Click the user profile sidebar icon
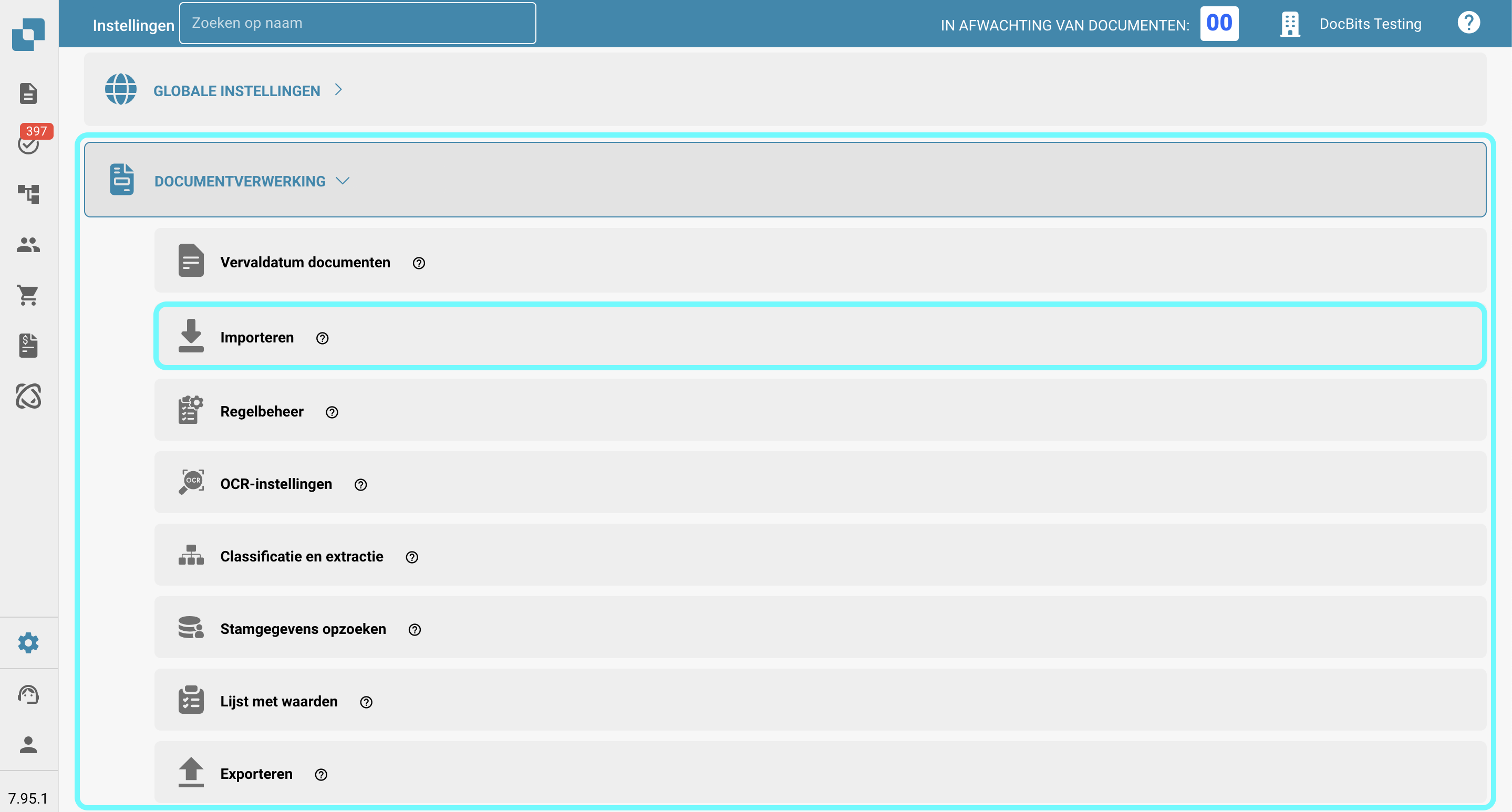 28,745
